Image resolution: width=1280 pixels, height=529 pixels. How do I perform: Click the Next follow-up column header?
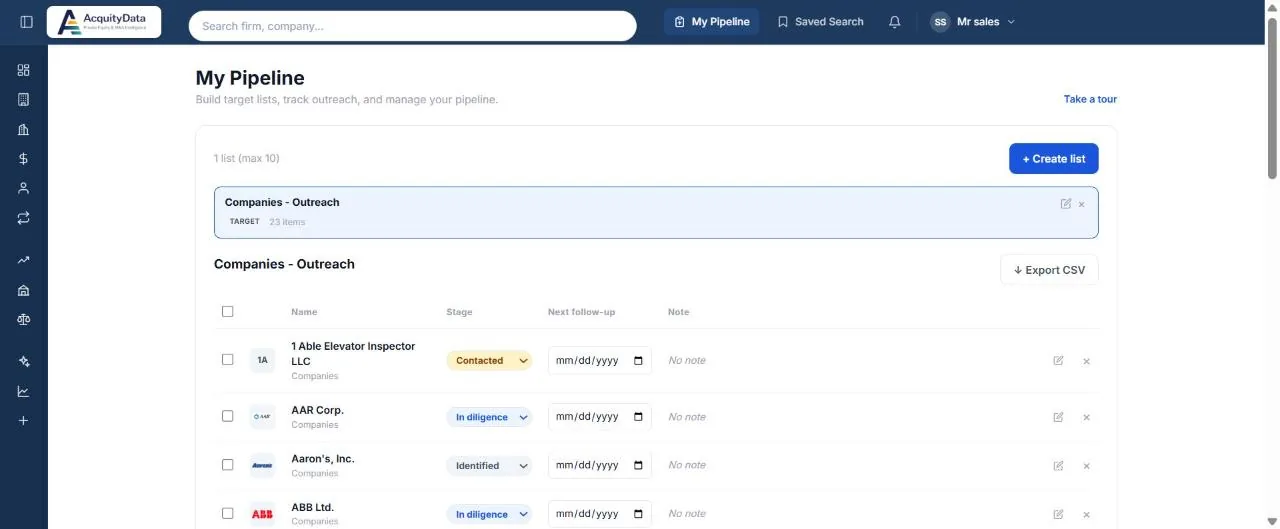(581, 312)
